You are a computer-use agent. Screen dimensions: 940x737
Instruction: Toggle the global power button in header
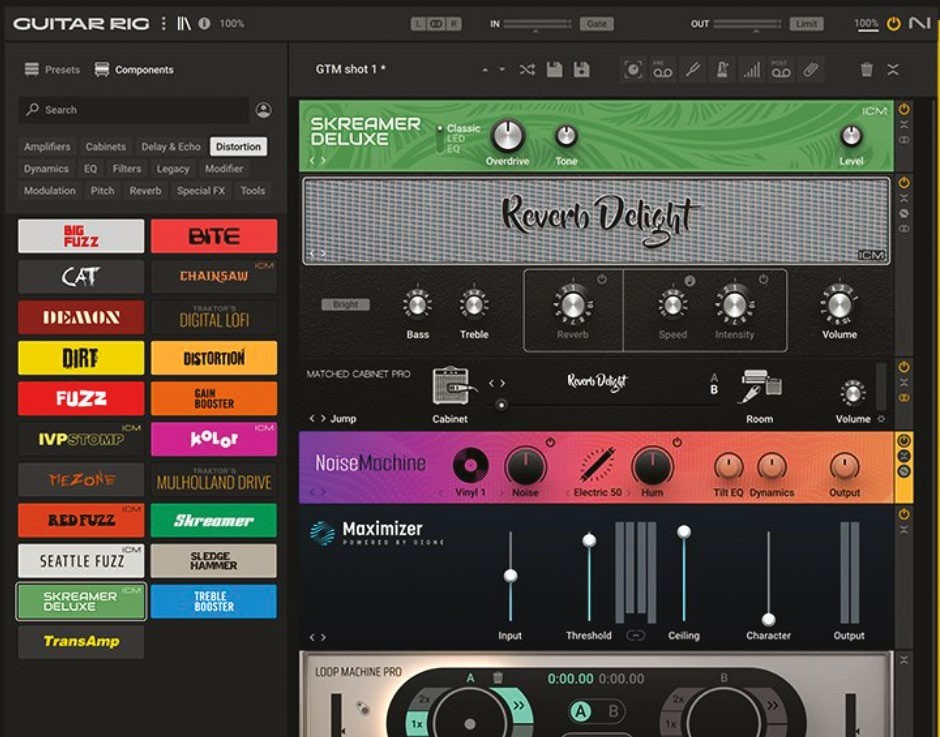pyautogui.click(x=893, y=23)
